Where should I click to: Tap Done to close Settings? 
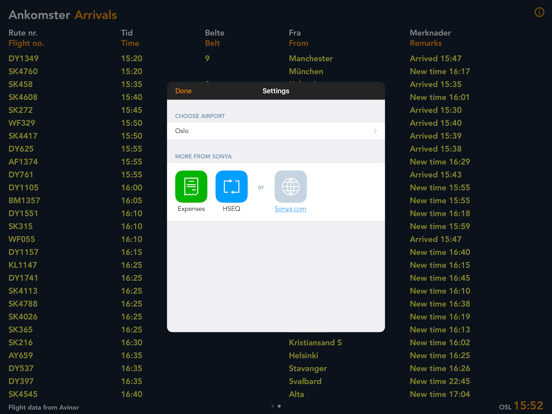pyautogui.click(x=183, y=91)
